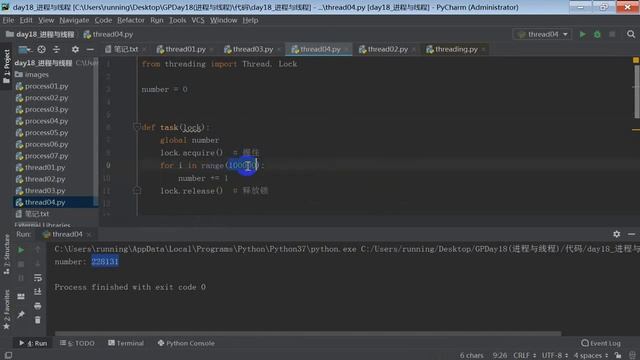Collapse all in Project panel toolbar
Image resolution: width=640 pixels, height=360 pixels.
click(56, 49)
